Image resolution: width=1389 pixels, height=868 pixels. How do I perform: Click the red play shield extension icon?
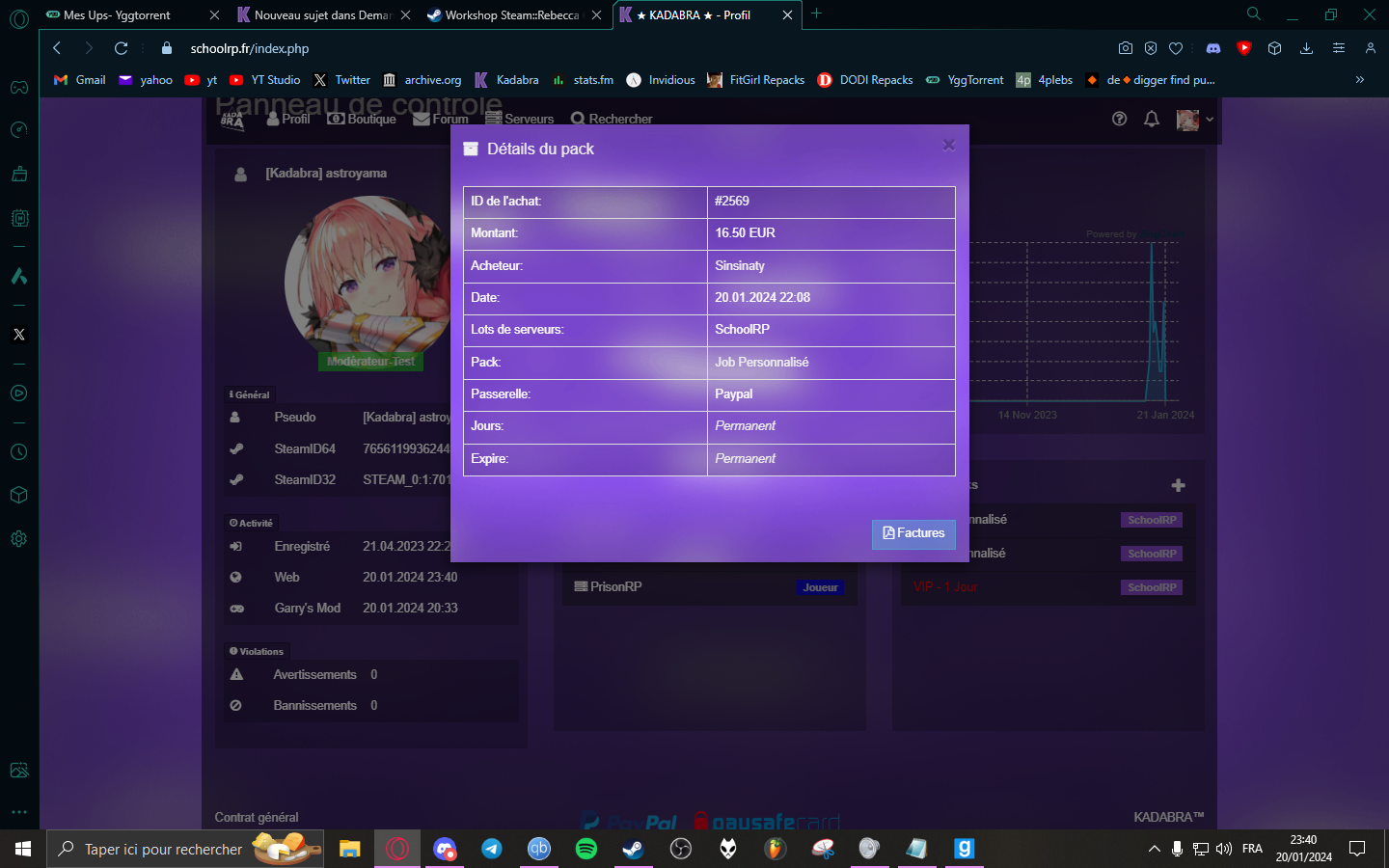tap(1244, 48)
